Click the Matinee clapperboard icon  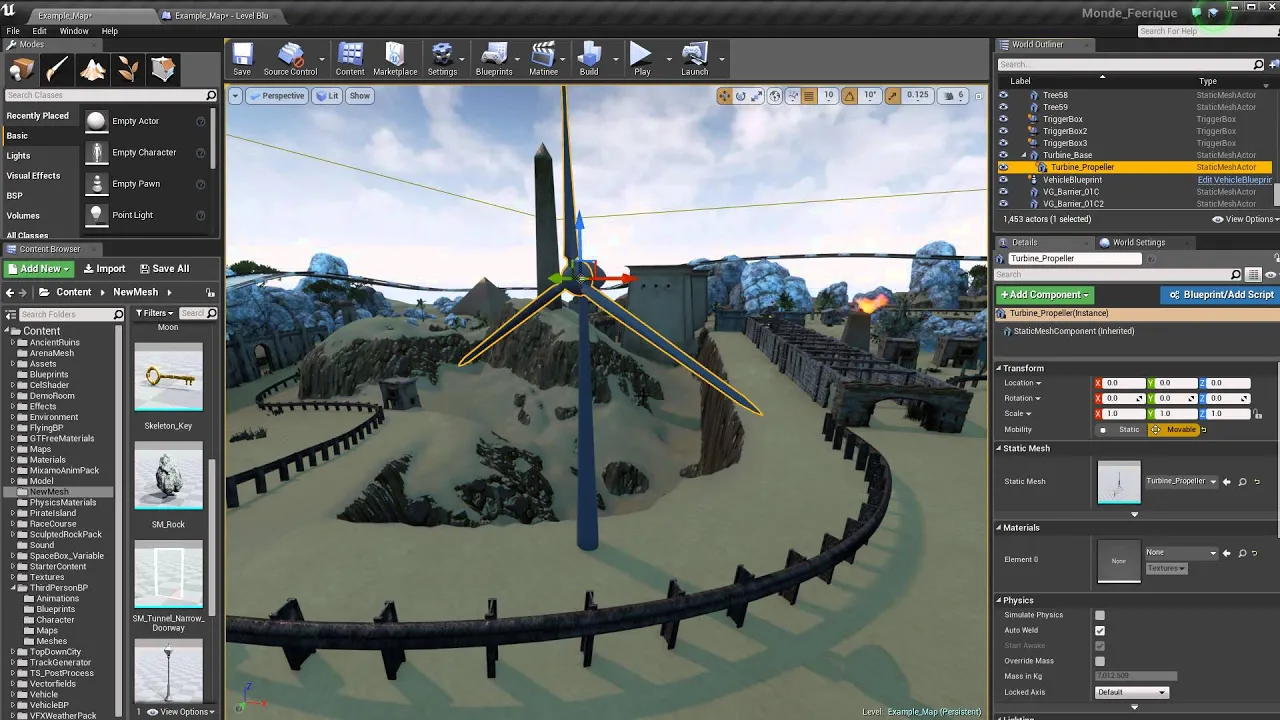click(x=543, y=59)
